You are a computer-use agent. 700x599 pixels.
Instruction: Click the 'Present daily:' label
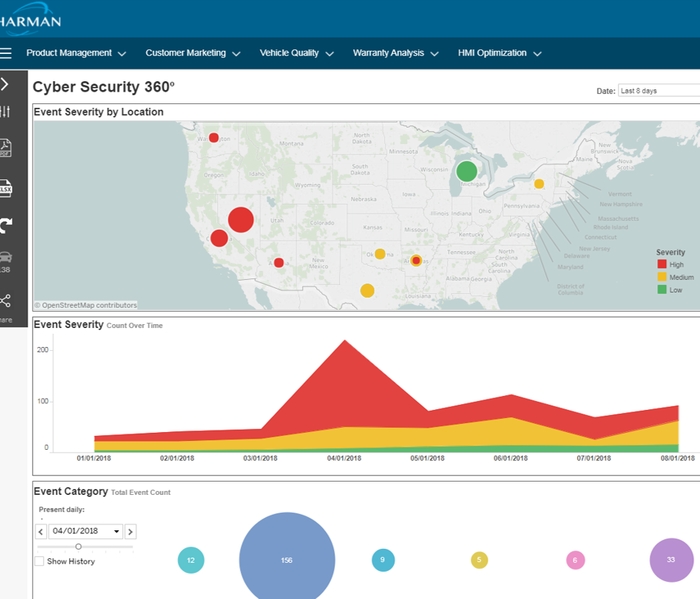[x=62, y=509]
